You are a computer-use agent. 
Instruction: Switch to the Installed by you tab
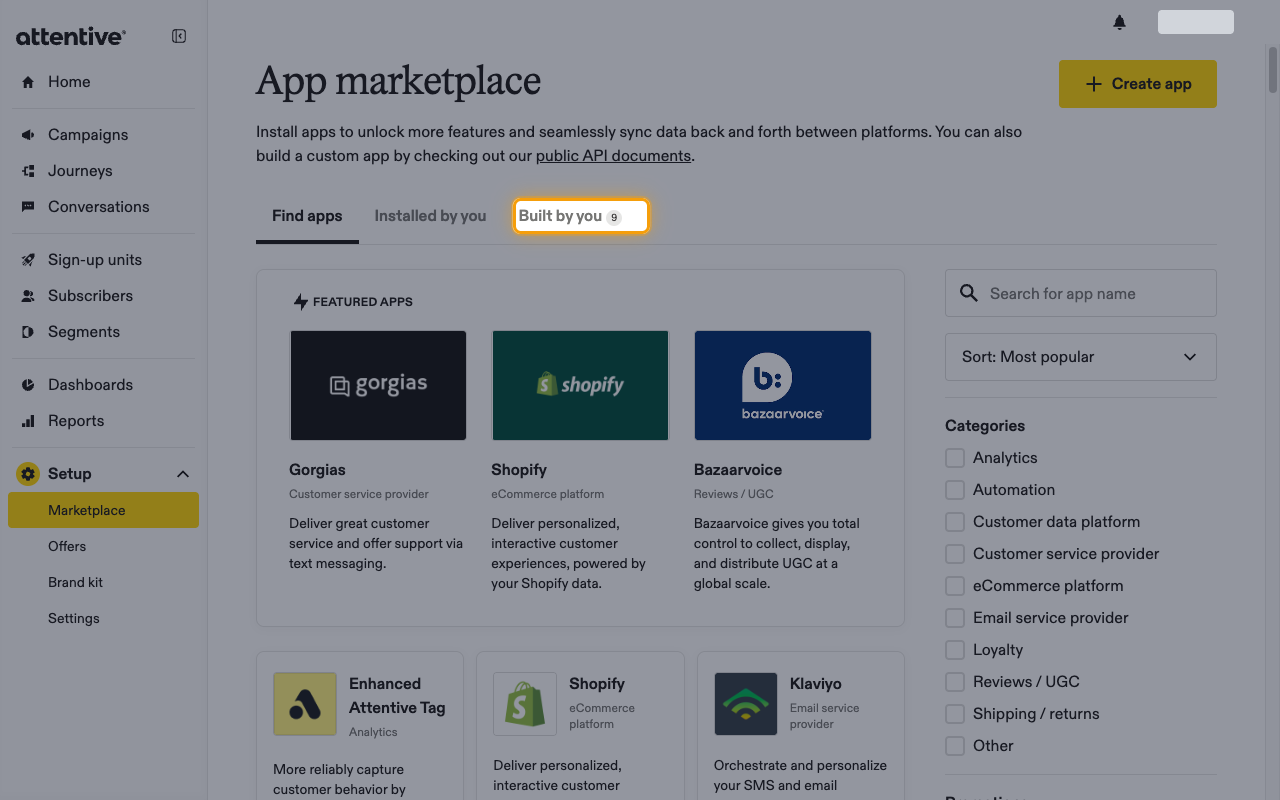(430, 216)
